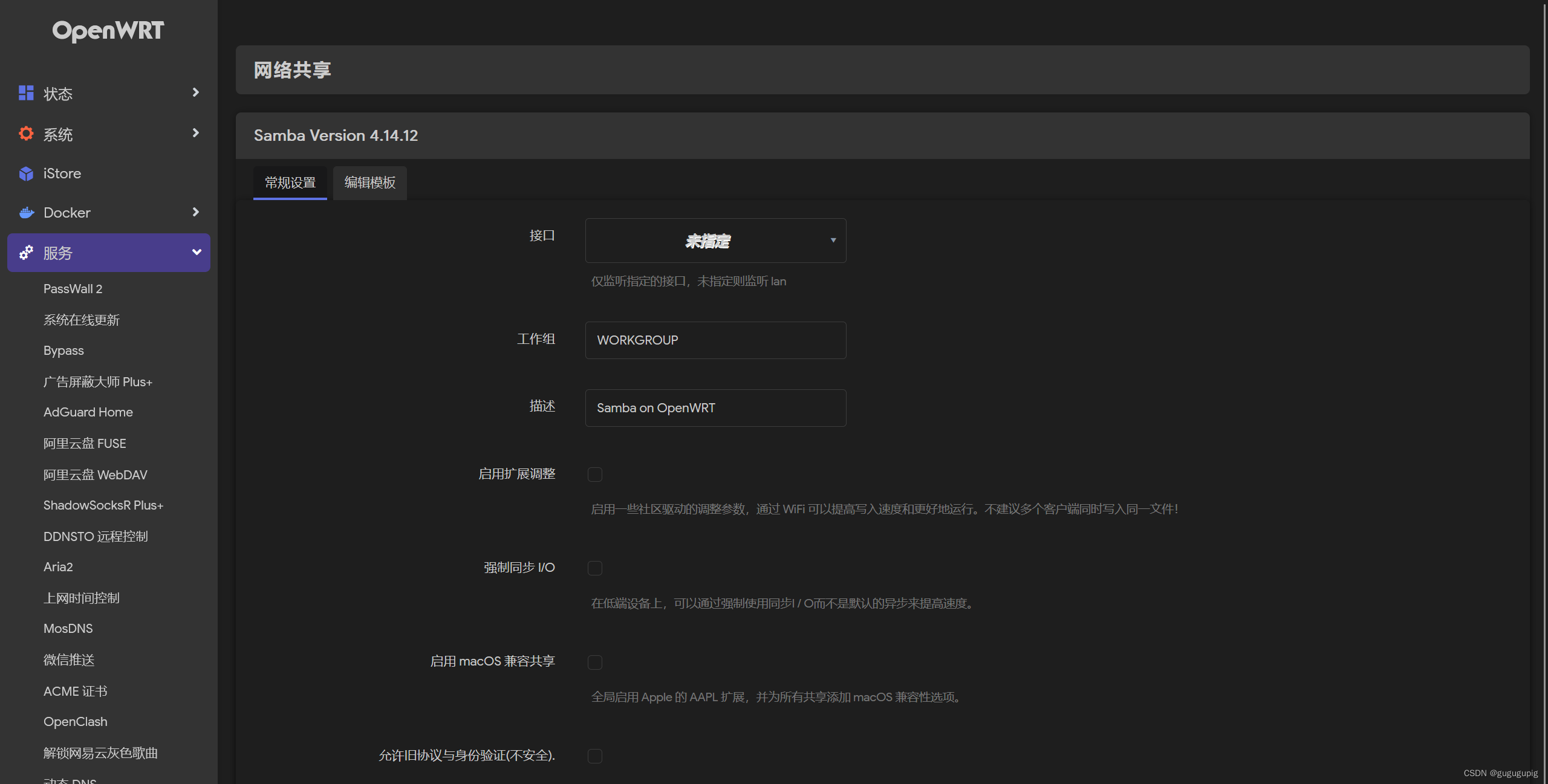Open the 接口 interface dropdown
This screenshot has width=1548, height=784.
tap(715, 241)
